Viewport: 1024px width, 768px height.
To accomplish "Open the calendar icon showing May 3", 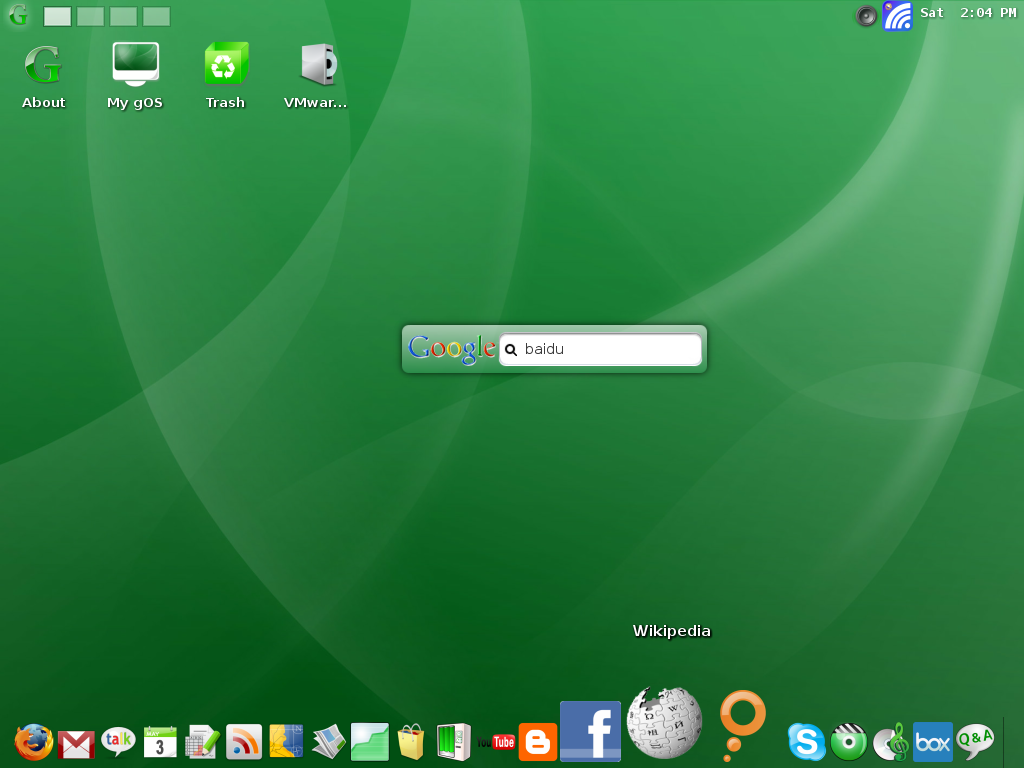I will click(x=160, y=742).
